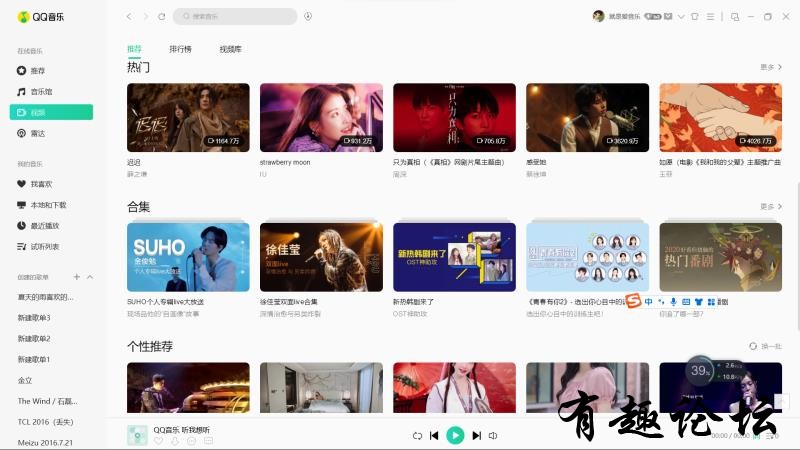Image resolution: width=800 pixels, height=450 pixels.
Task: Open 新热韩剧来了 collection thumbnail
Action: pyautogui.click(x=455, y=257)
